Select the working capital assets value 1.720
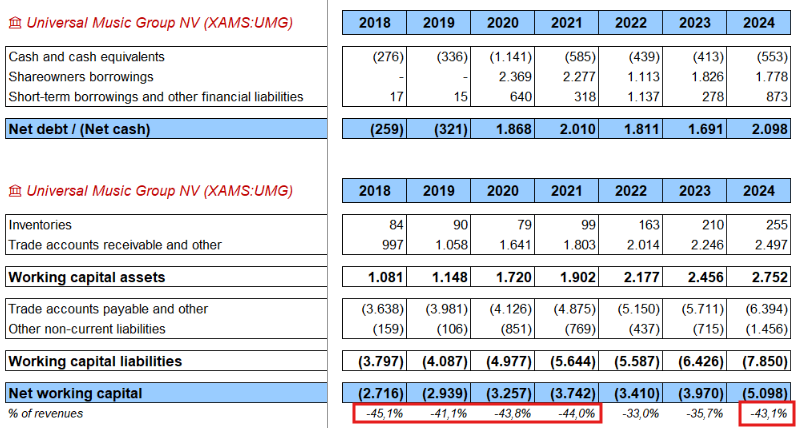The height and width of the screenshot is (428, 796). 514,277
